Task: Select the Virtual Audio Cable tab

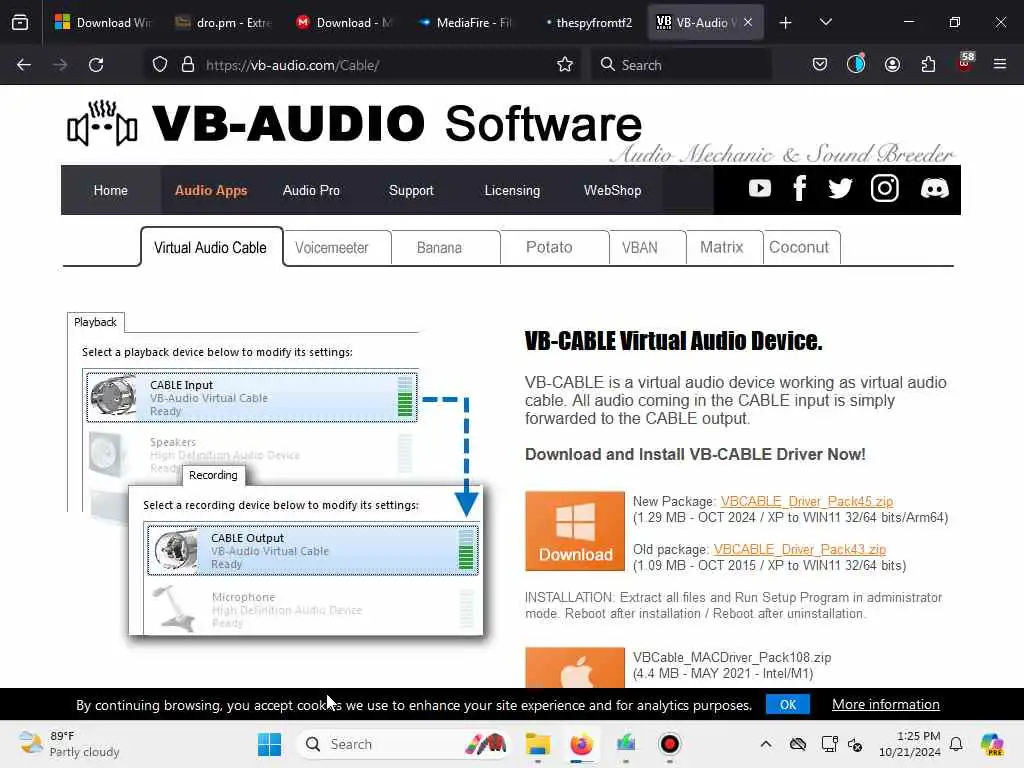Action: coord(211,248)
